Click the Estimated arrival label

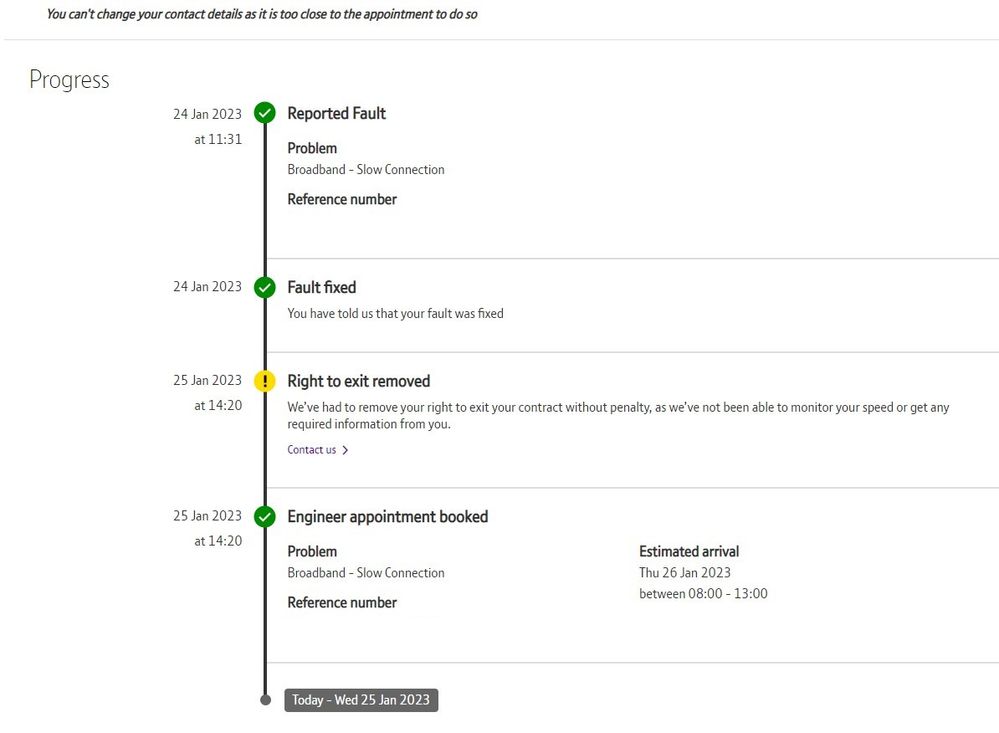tap(689, 551)
